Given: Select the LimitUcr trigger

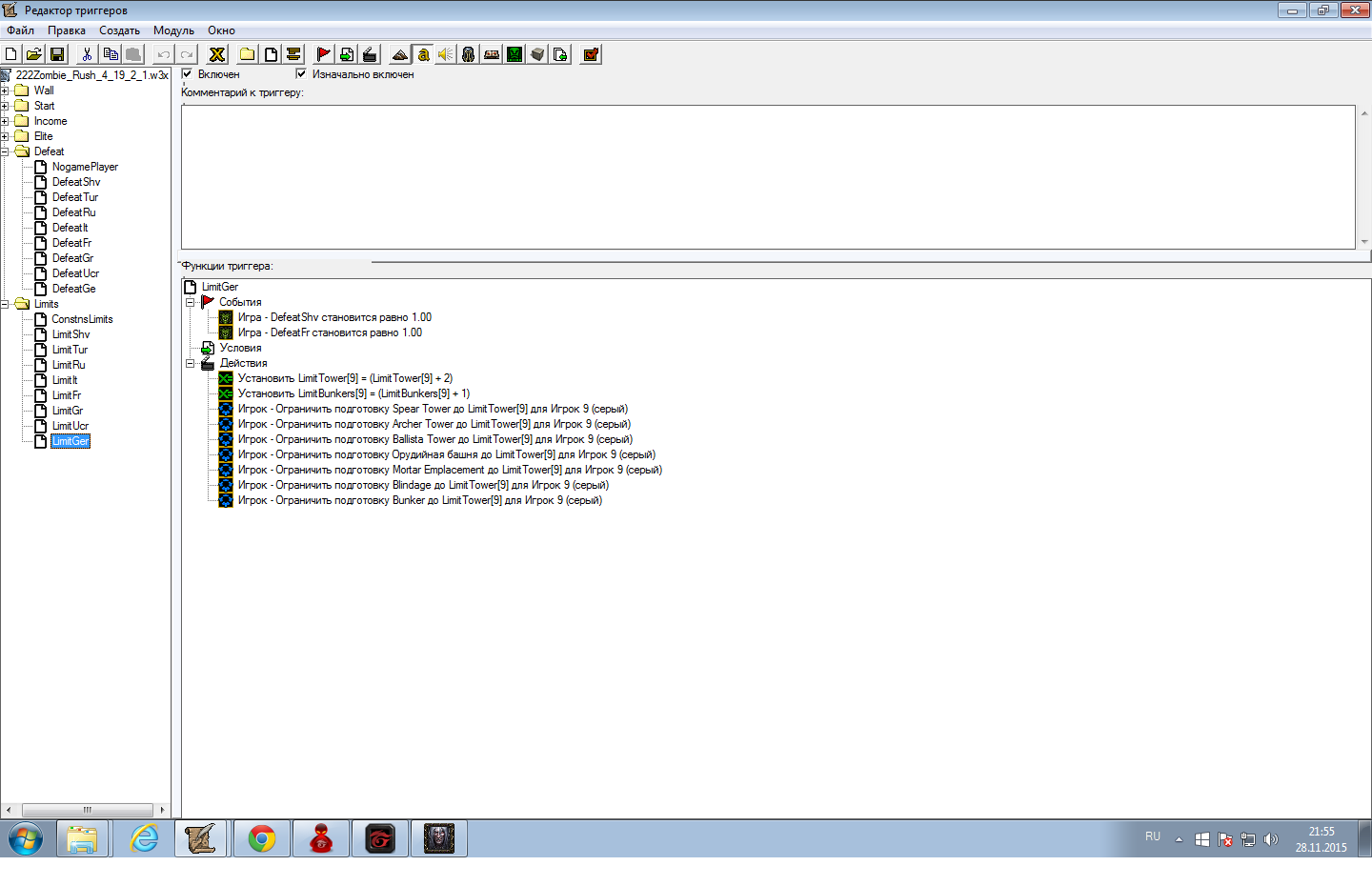Looking at the screenshot, I should click(71, 426).
